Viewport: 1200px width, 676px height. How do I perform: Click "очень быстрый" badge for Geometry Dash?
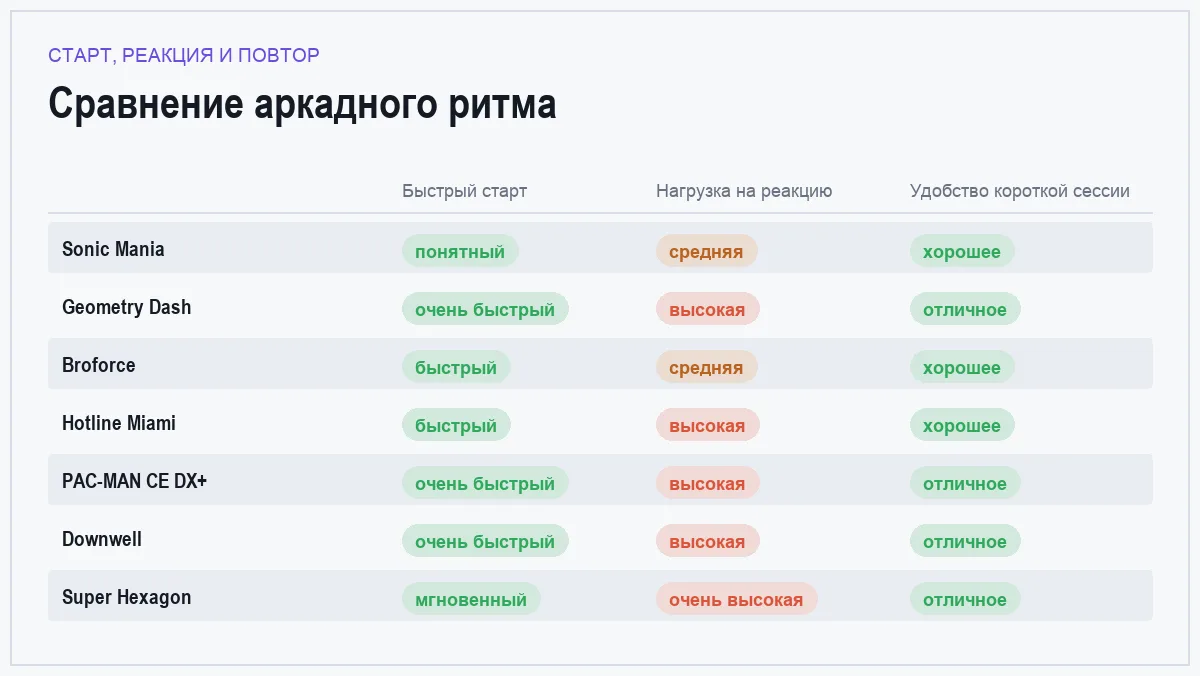(x=485, y=309)
